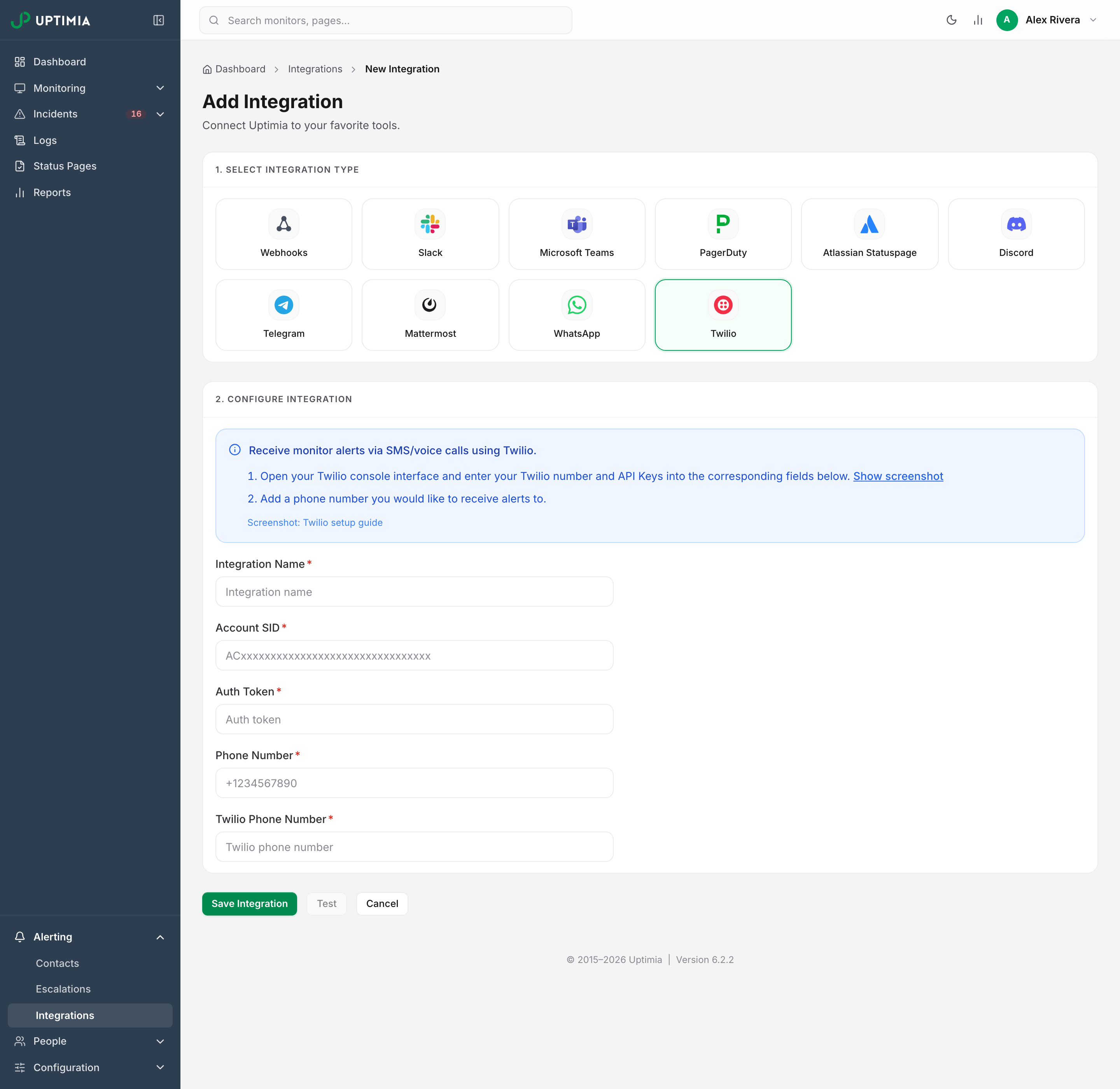Choose the Slack integration type
Screen dimensions: 1120x1089
(430, 234)
